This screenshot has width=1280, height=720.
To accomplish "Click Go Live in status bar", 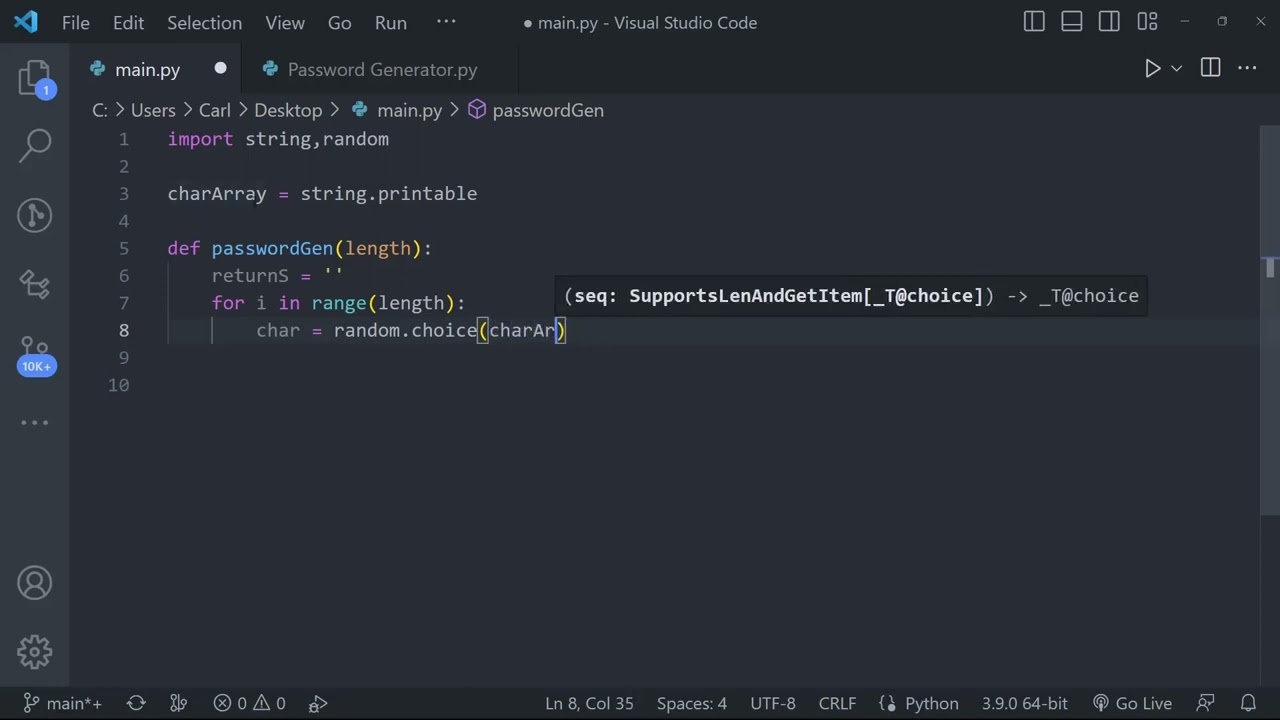I will [x=1132, y=703].
